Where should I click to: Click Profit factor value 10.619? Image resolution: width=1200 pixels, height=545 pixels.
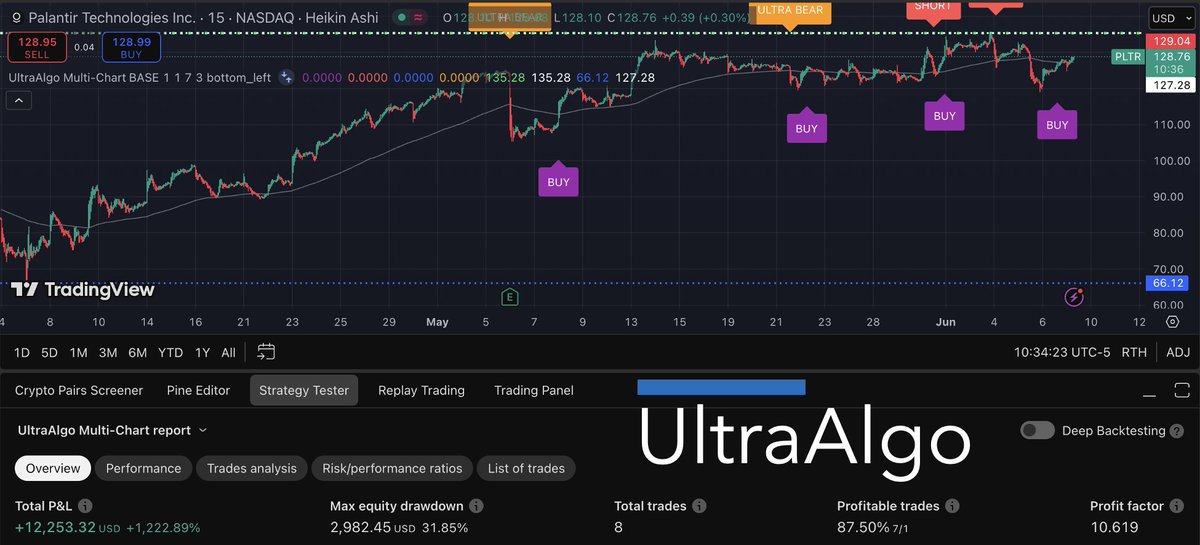[x=1114, y=527]
